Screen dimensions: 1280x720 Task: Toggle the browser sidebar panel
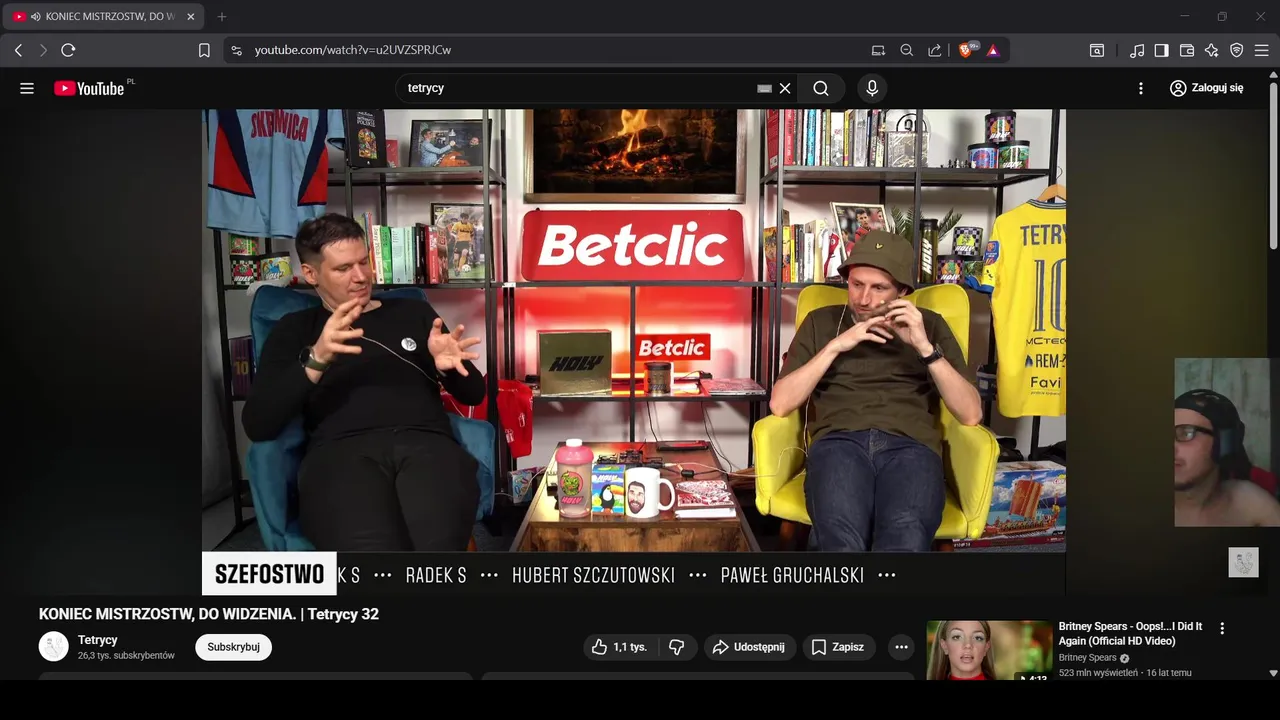coord(1161,50)
